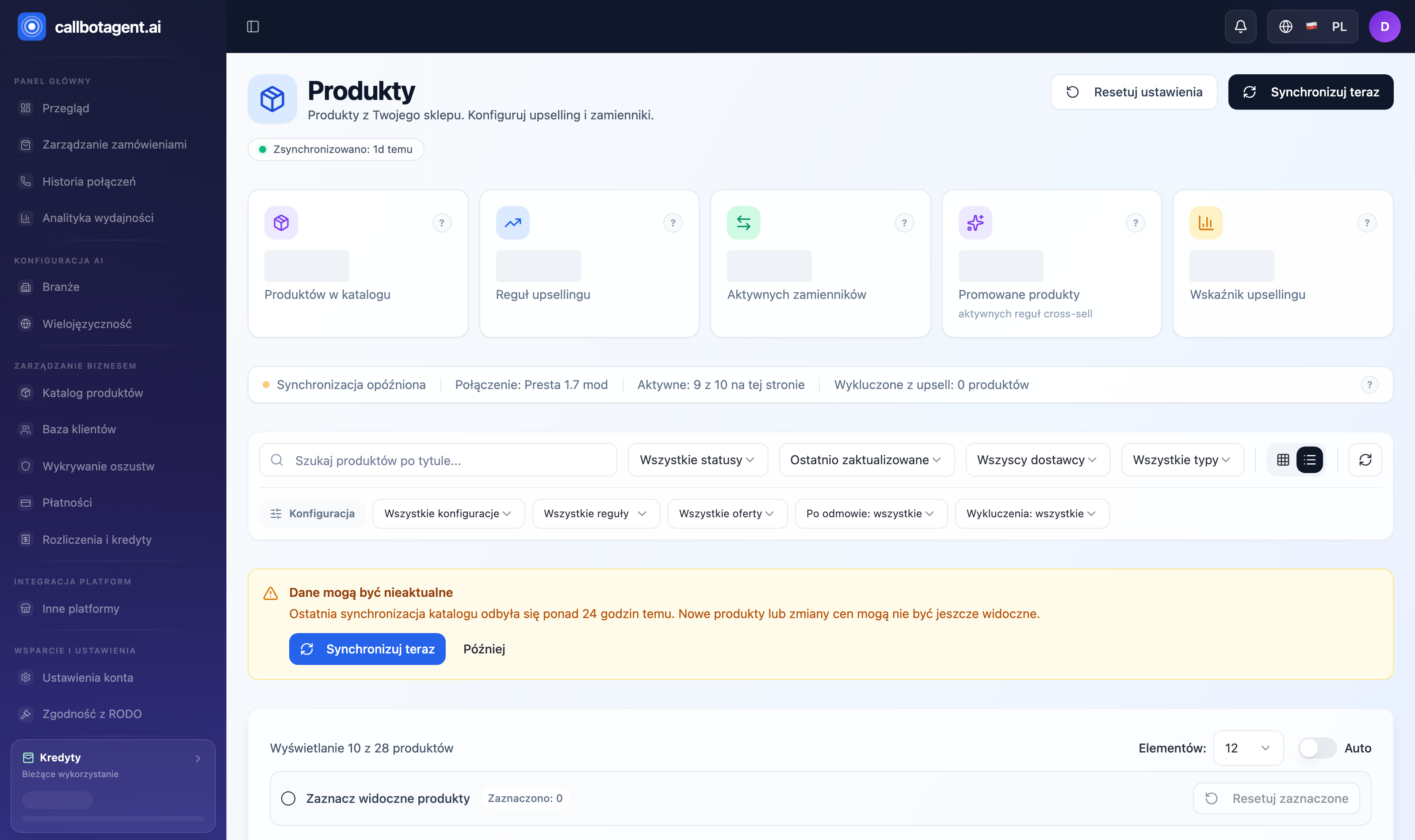Open help for Promowane produkty card

coord(1136,223)
